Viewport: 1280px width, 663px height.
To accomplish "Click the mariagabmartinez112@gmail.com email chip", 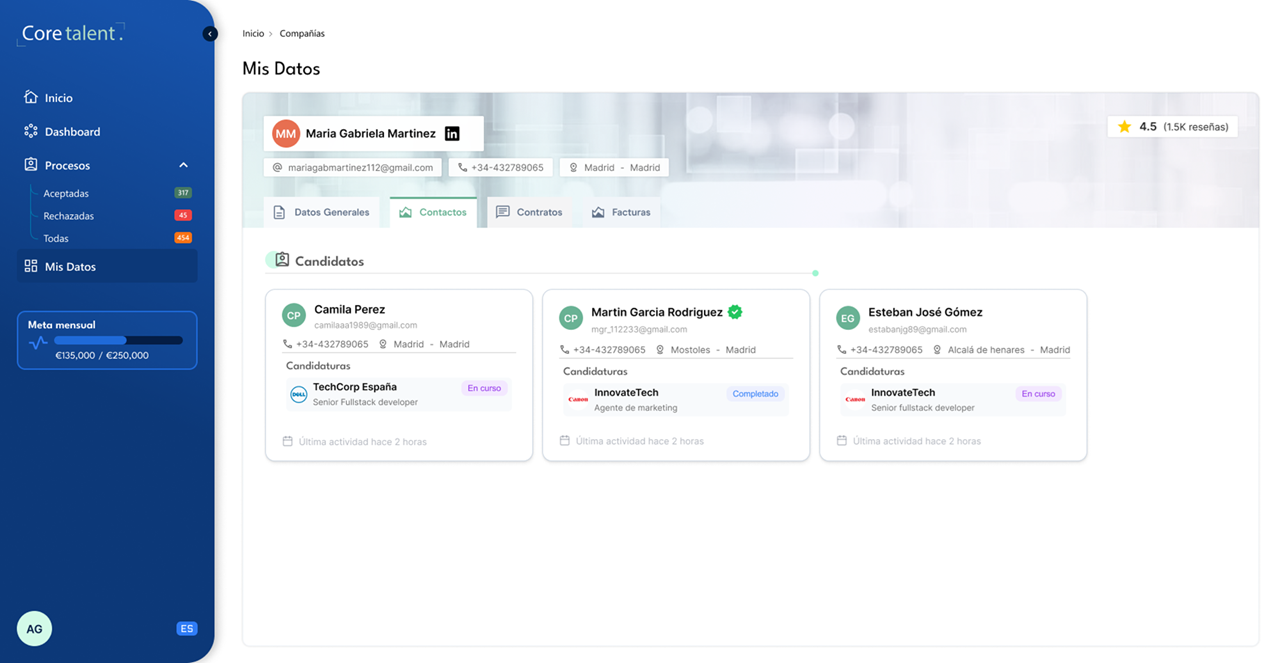I will (353, 168).
